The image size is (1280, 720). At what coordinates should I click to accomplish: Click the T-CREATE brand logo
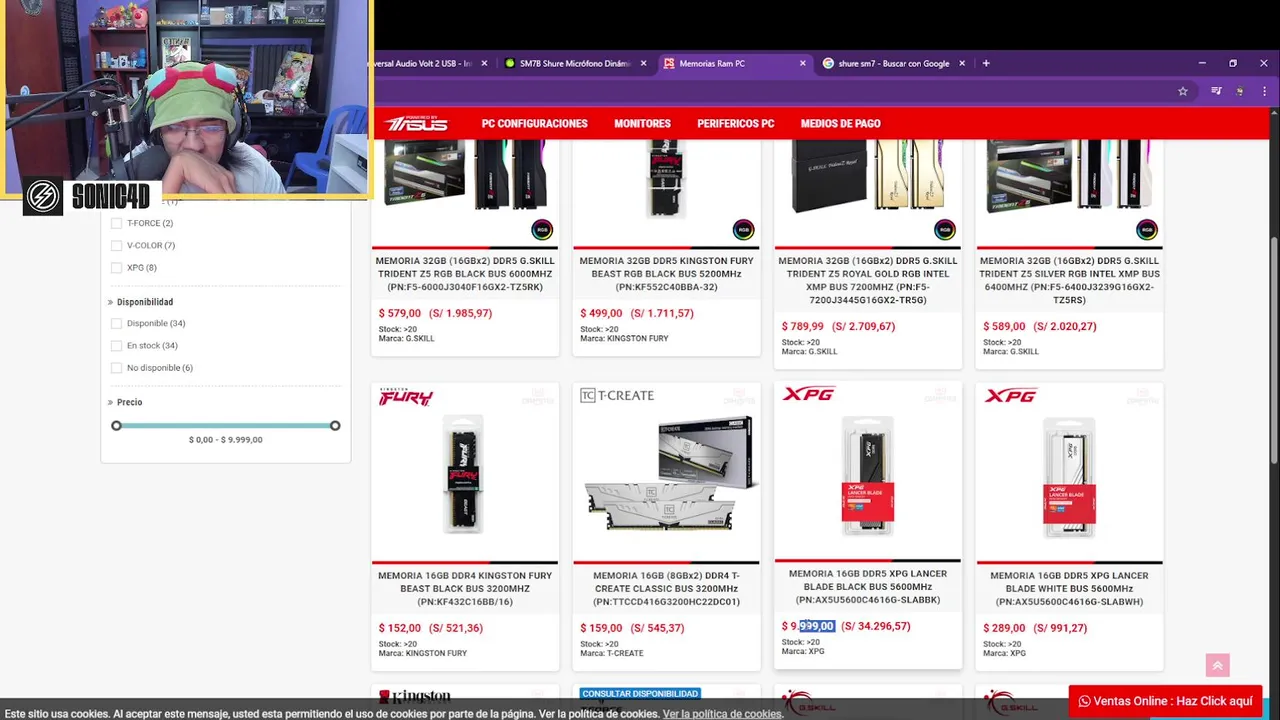(617, 395)
